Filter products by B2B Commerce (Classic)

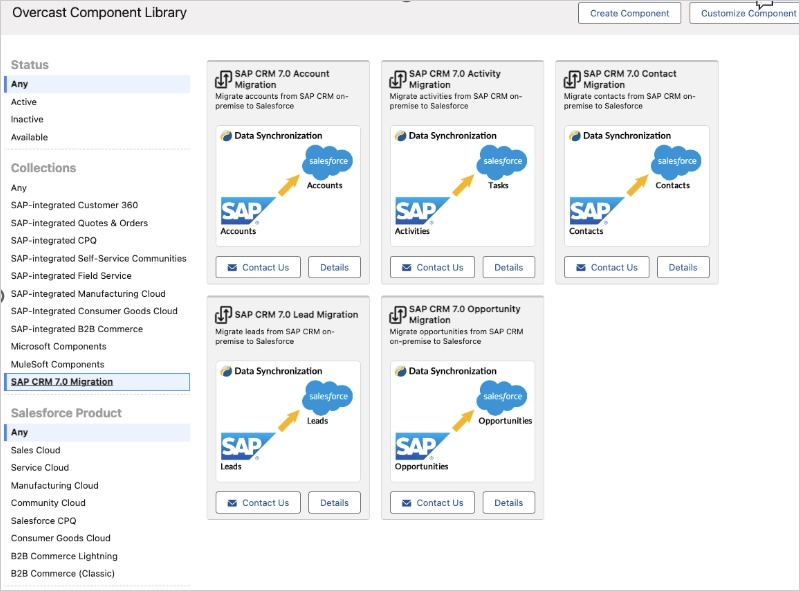(x=63, y=573)
